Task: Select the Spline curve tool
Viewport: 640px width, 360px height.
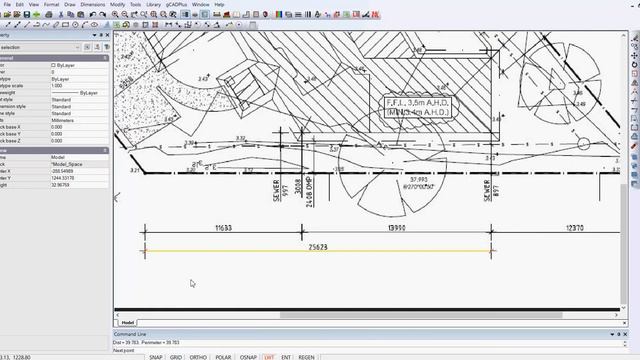Action: 46,25
